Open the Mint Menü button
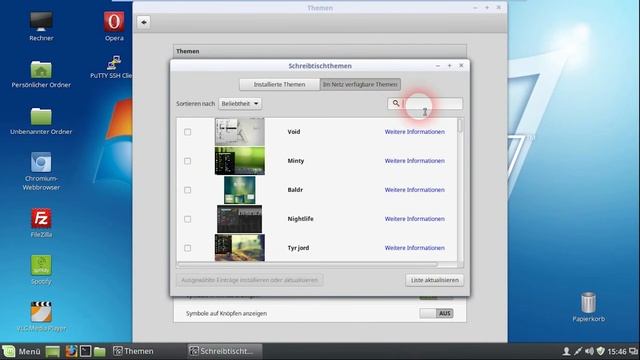The width and height of the screenshot is (640, 360). 22,351
